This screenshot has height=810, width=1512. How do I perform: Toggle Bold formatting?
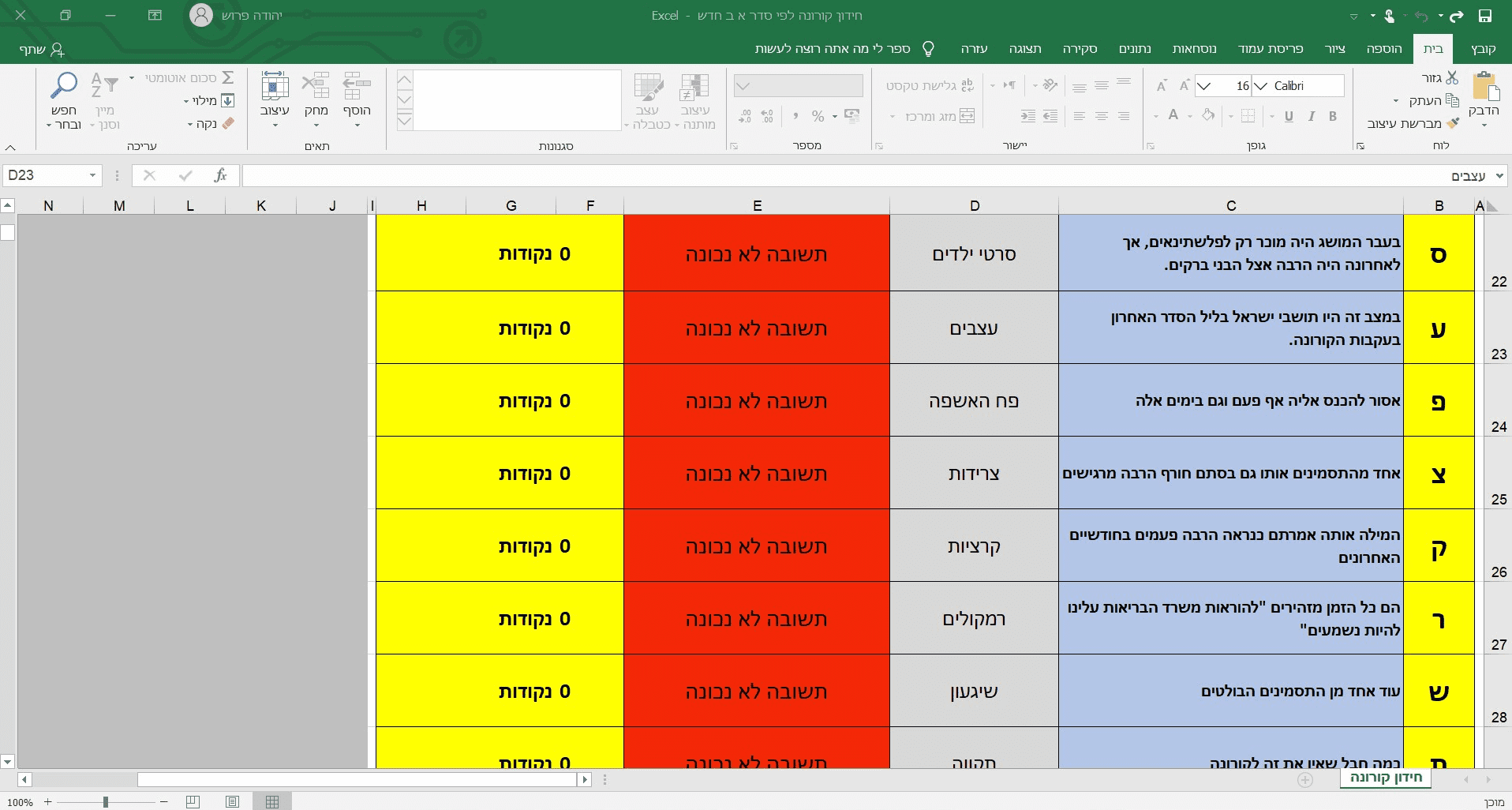(x=1333, y=116)
